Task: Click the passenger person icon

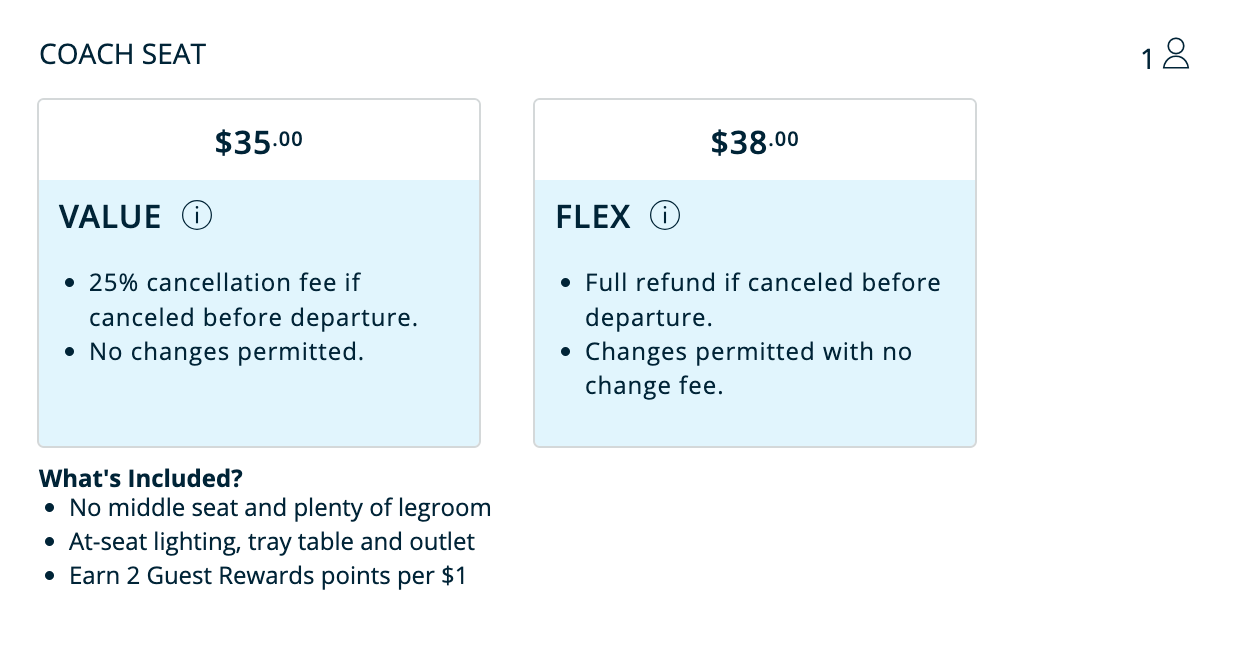Action: click(x=1177, y=54)
